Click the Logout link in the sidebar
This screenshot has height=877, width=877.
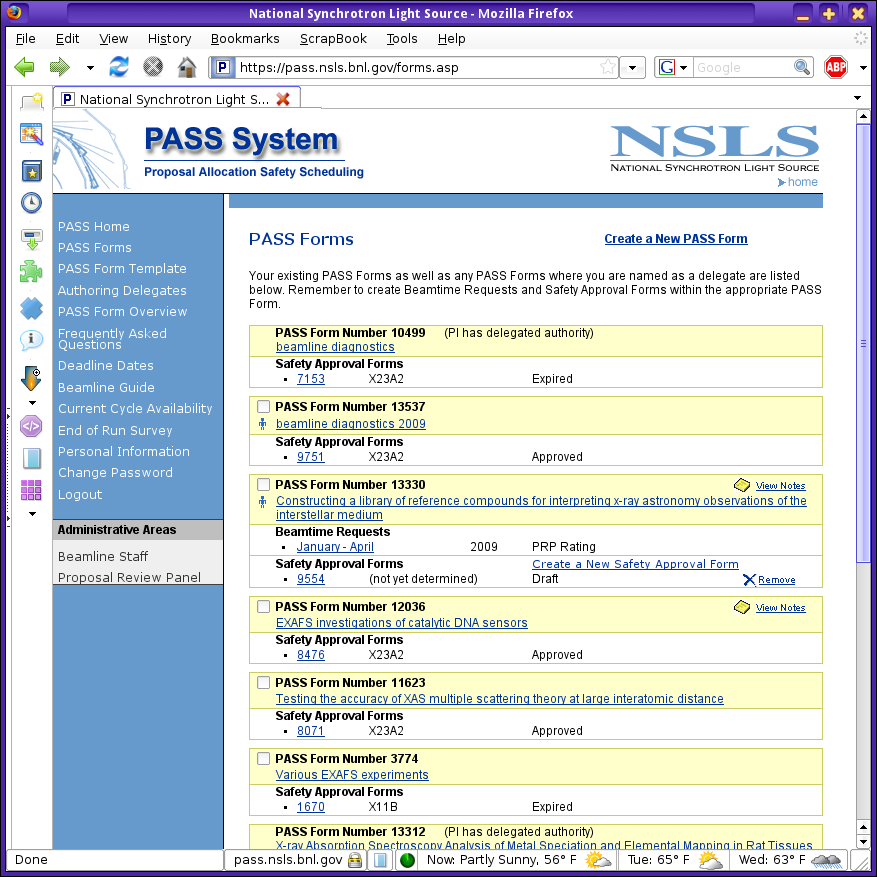tap(80, 494)
